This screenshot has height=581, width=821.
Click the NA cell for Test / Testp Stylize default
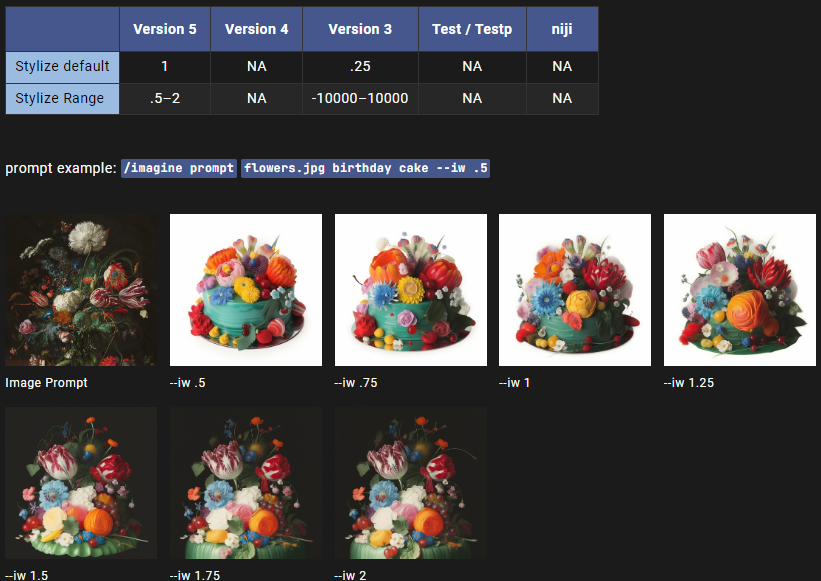[x=472, y=66]
